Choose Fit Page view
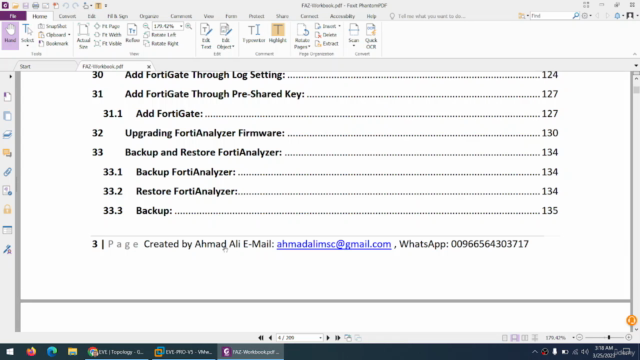 (107, 26)
